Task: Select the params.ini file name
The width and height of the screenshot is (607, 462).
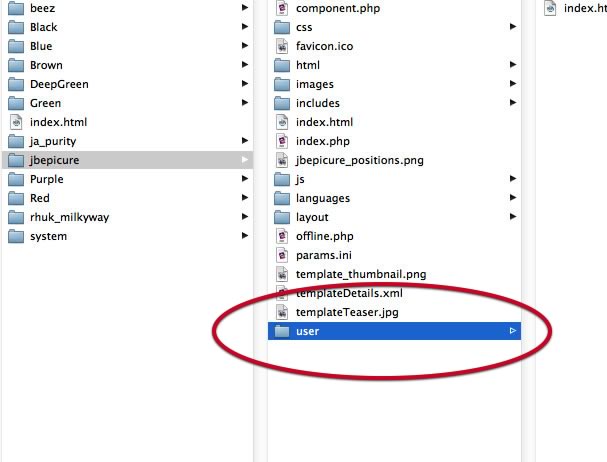Action: [324, 255]
